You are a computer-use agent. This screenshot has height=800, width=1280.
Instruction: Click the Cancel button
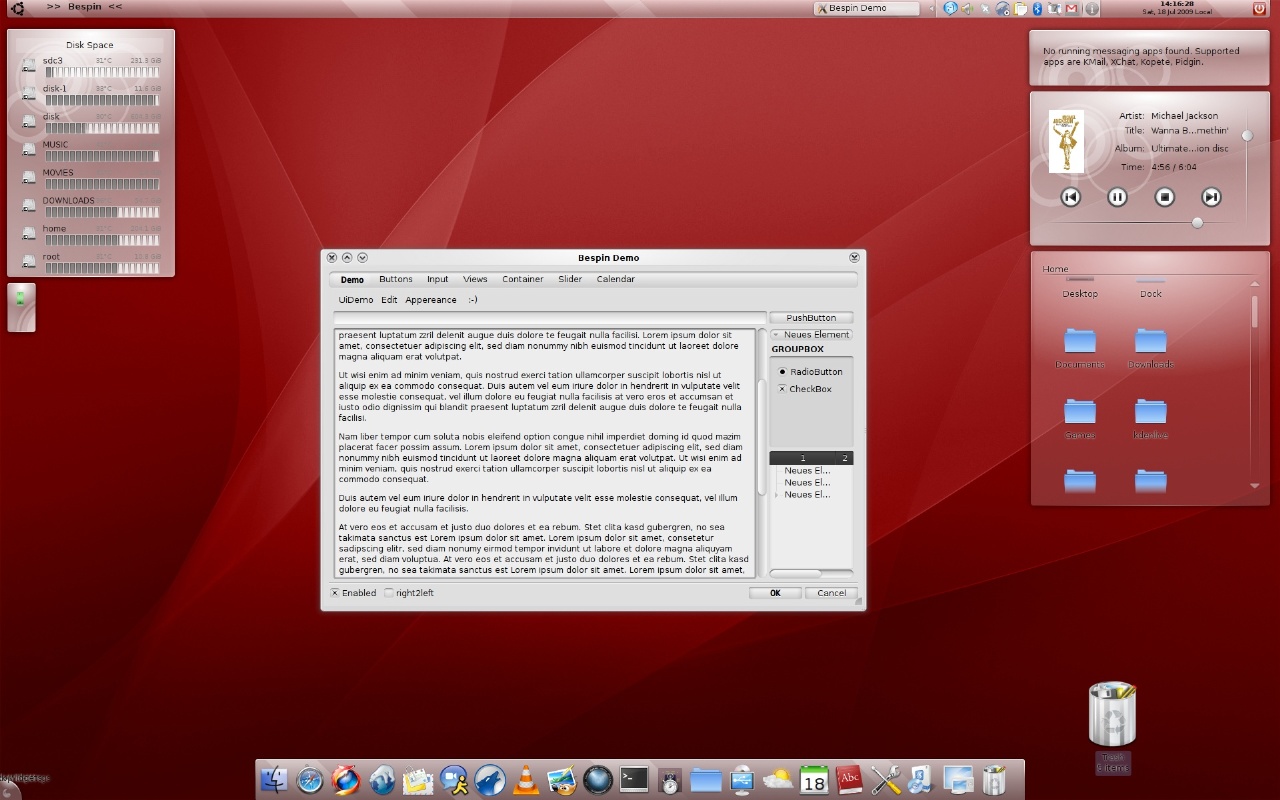pyautogui.click(x=831, y=593)
